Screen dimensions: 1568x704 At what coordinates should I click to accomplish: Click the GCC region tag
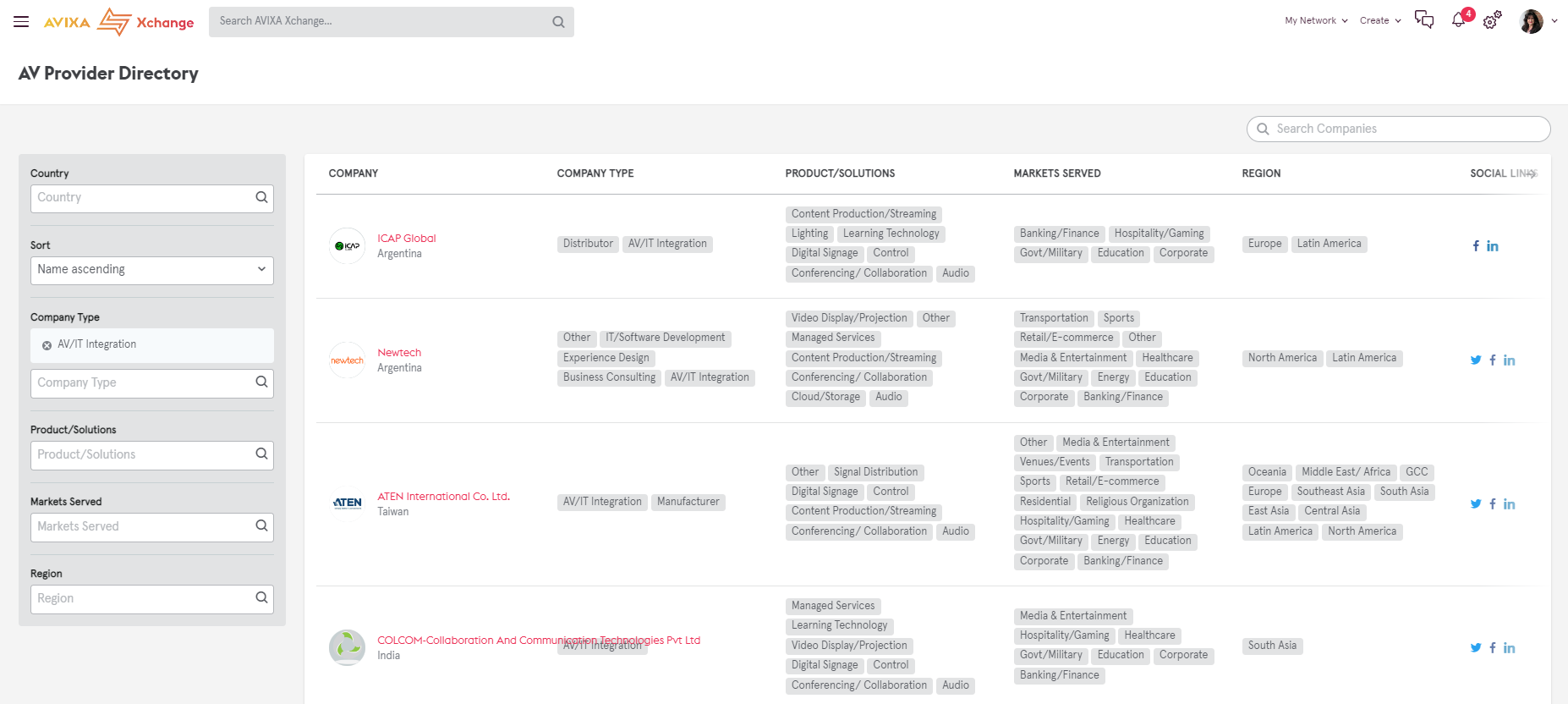click(1417, 472)
